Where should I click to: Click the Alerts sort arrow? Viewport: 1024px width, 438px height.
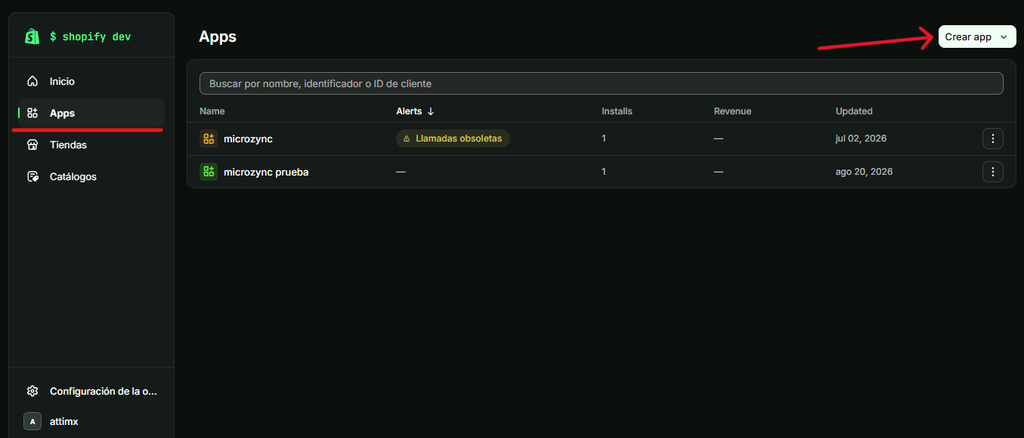[430, 112]
